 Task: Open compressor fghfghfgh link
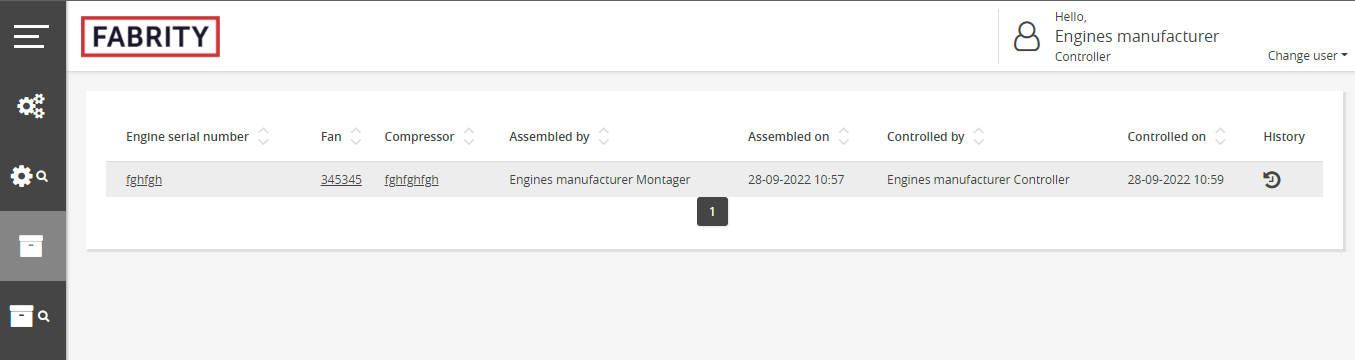(411, 180)
